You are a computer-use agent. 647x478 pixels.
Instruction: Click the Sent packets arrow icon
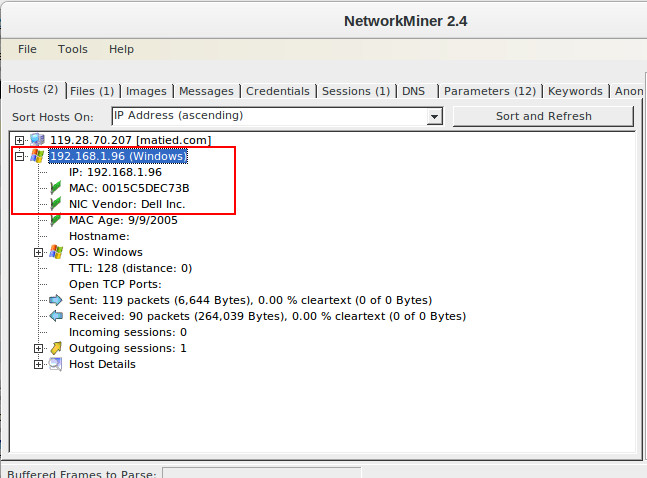click(x=56, y=300)
